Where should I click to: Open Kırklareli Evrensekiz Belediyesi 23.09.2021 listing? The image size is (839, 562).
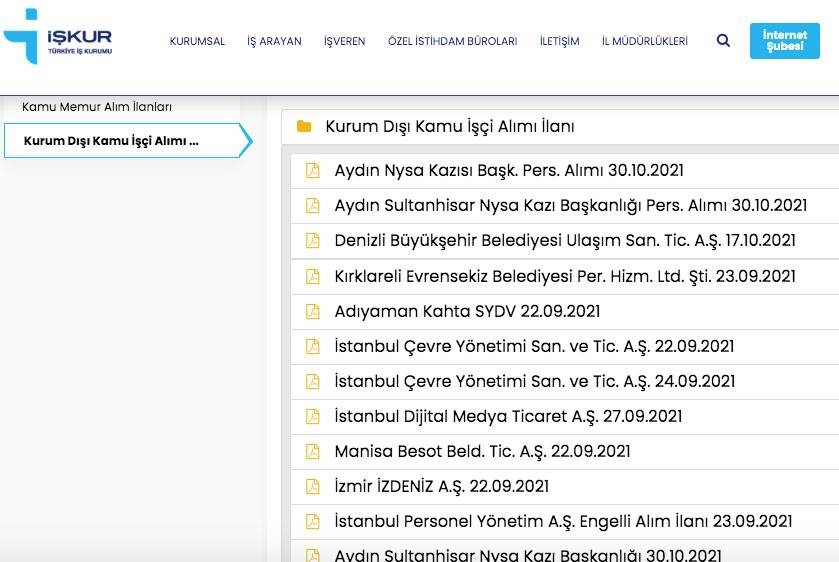[565, 276]
